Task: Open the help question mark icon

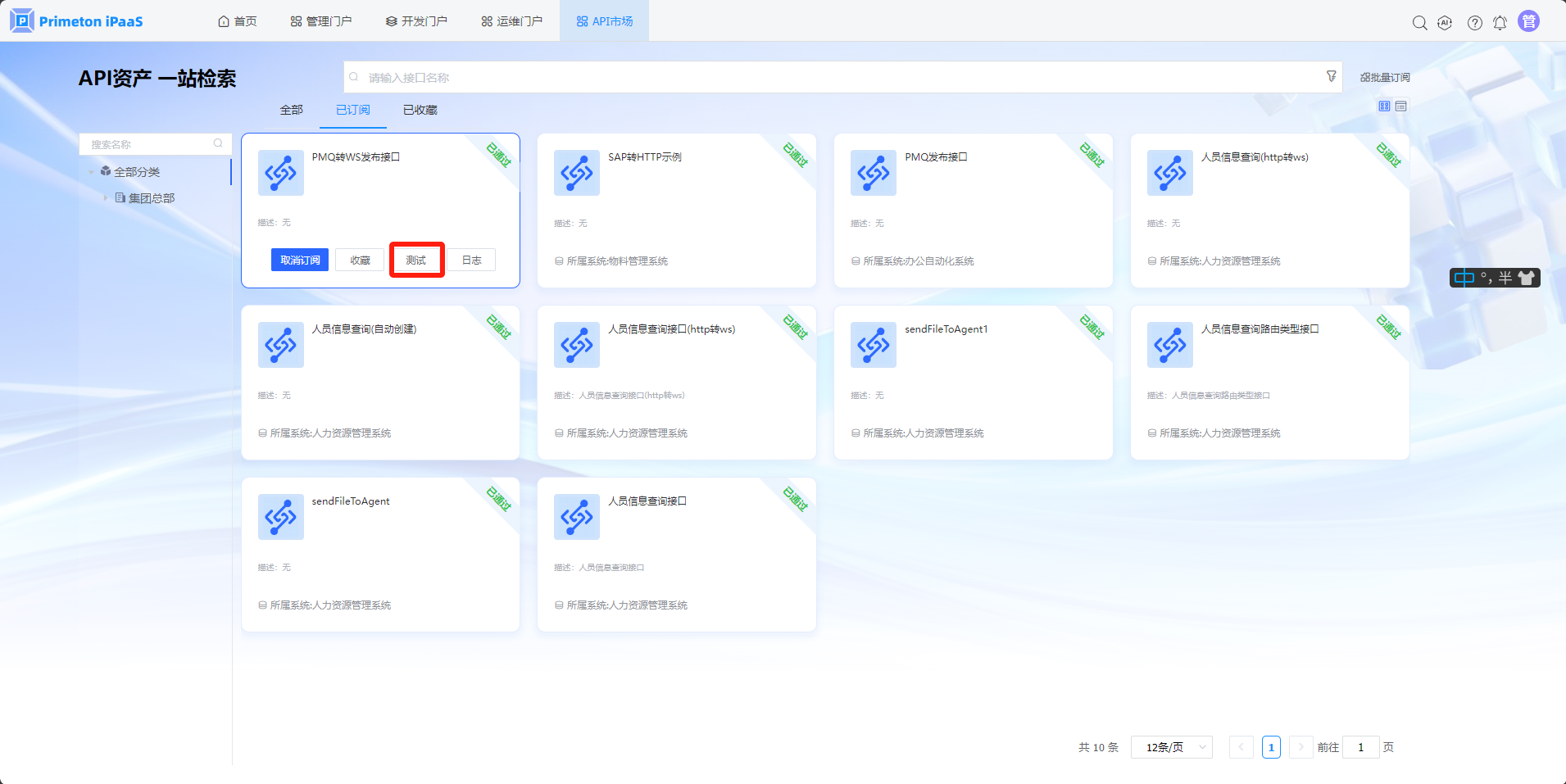Action: (1474, 23)
